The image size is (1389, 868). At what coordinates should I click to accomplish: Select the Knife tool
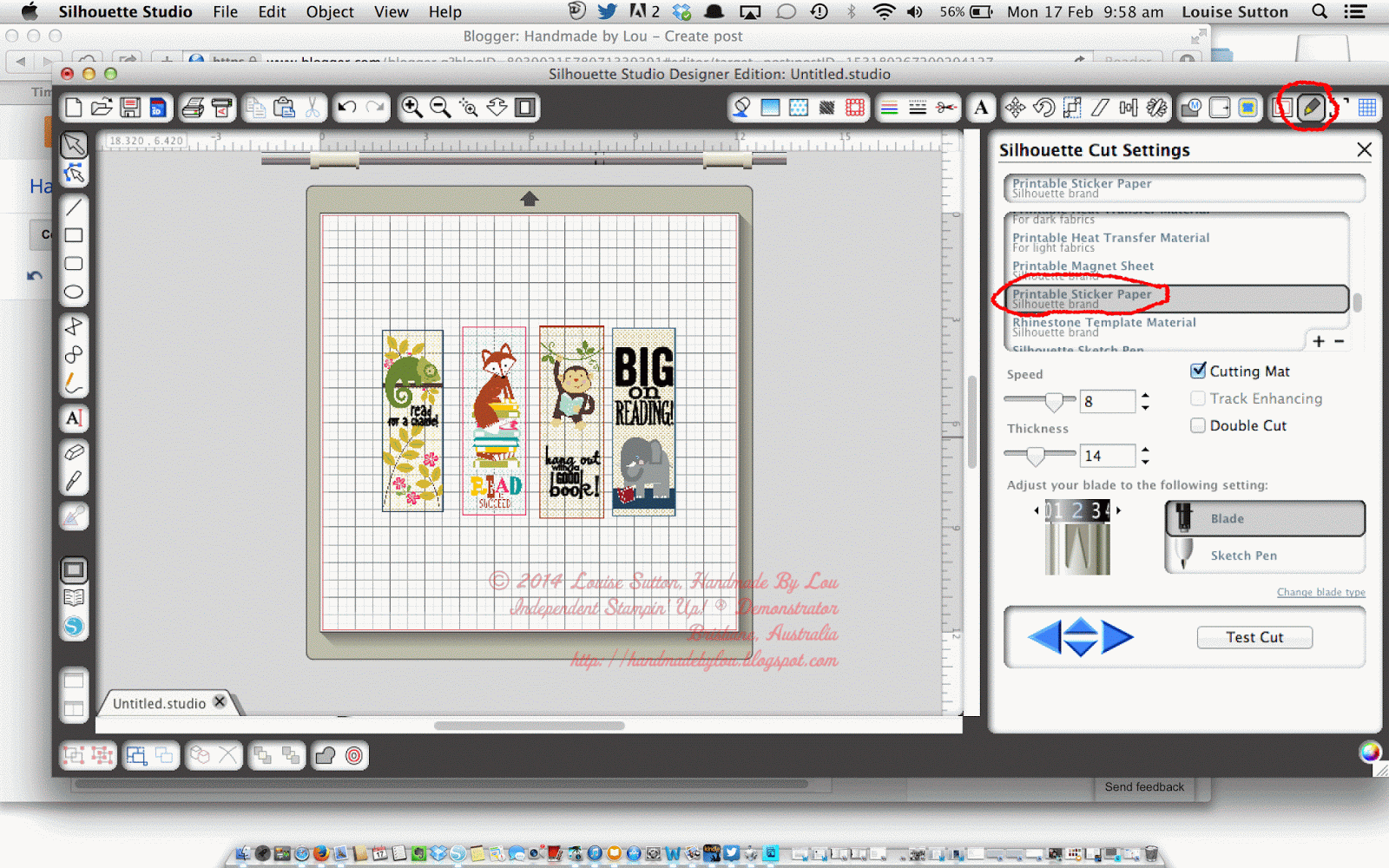coord(74,481)
